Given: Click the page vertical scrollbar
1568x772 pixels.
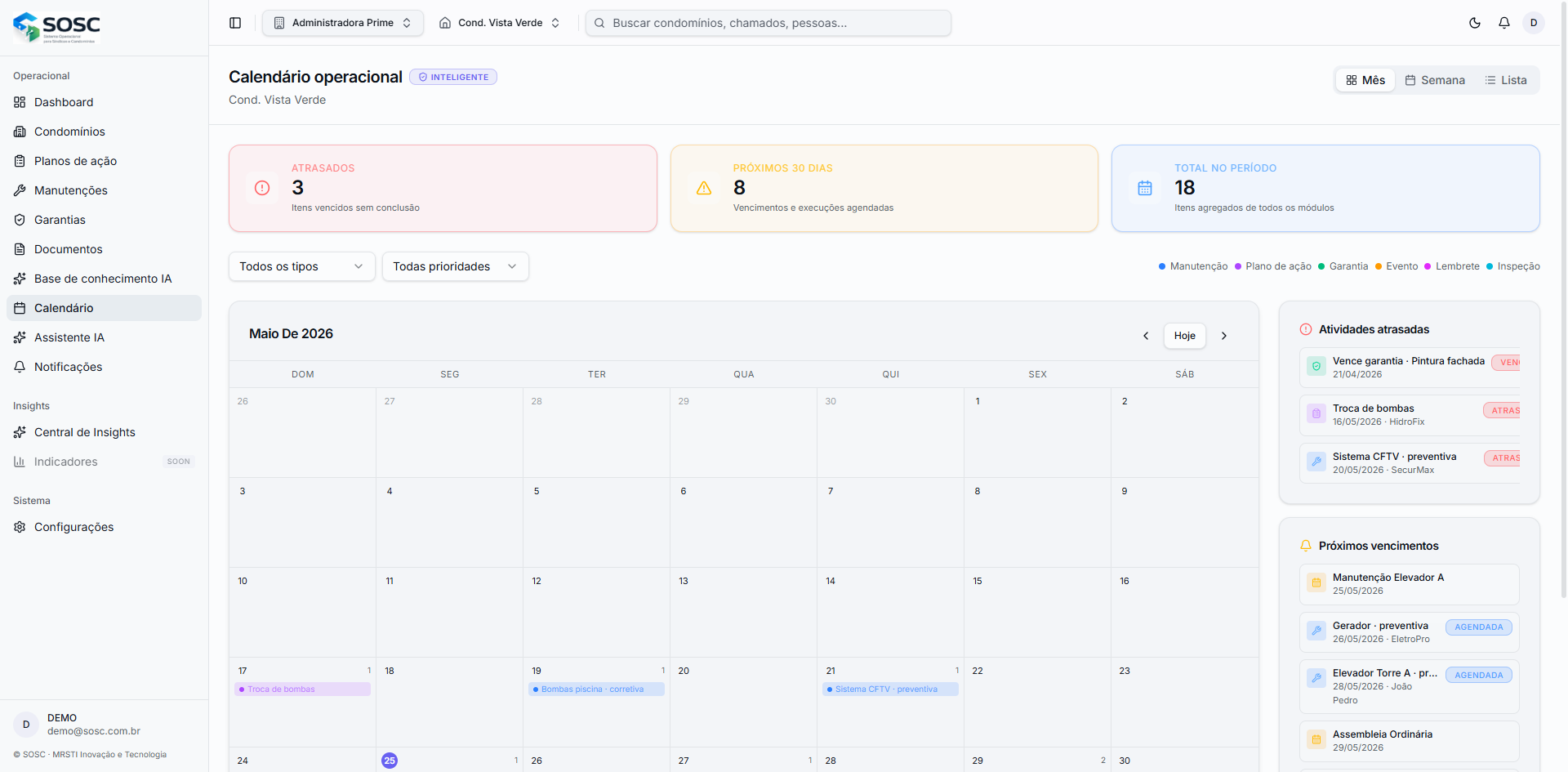Looking at the screenshot, I should pyautogui.click(x=1563, y=299).
